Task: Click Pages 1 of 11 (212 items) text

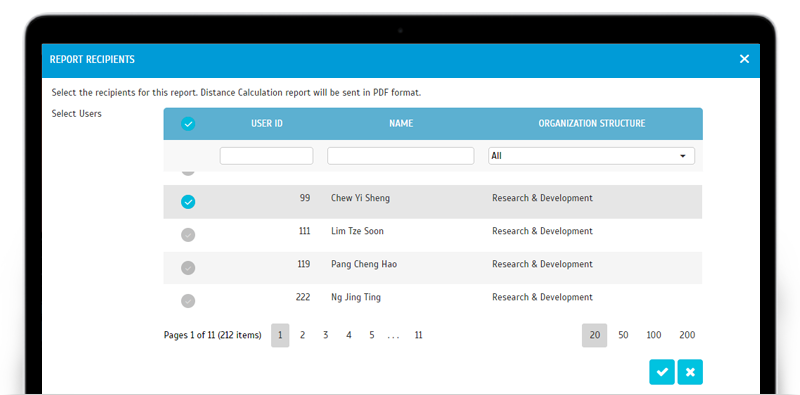Action: (212, 335)
